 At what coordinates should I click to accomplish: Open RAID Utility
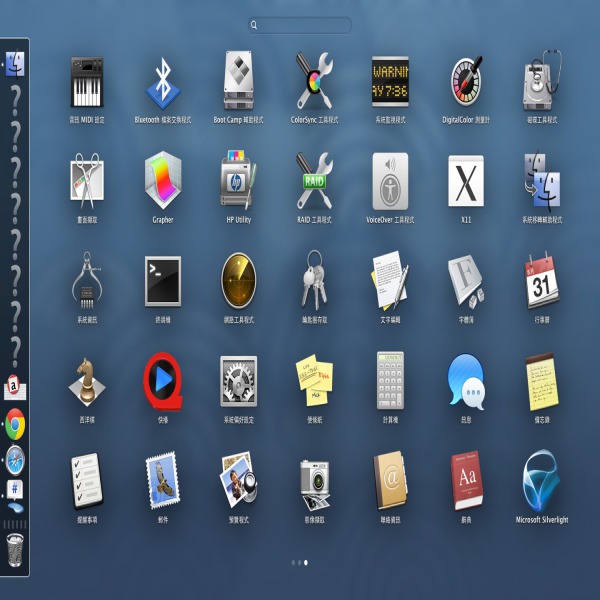click(x=314, y=181)
